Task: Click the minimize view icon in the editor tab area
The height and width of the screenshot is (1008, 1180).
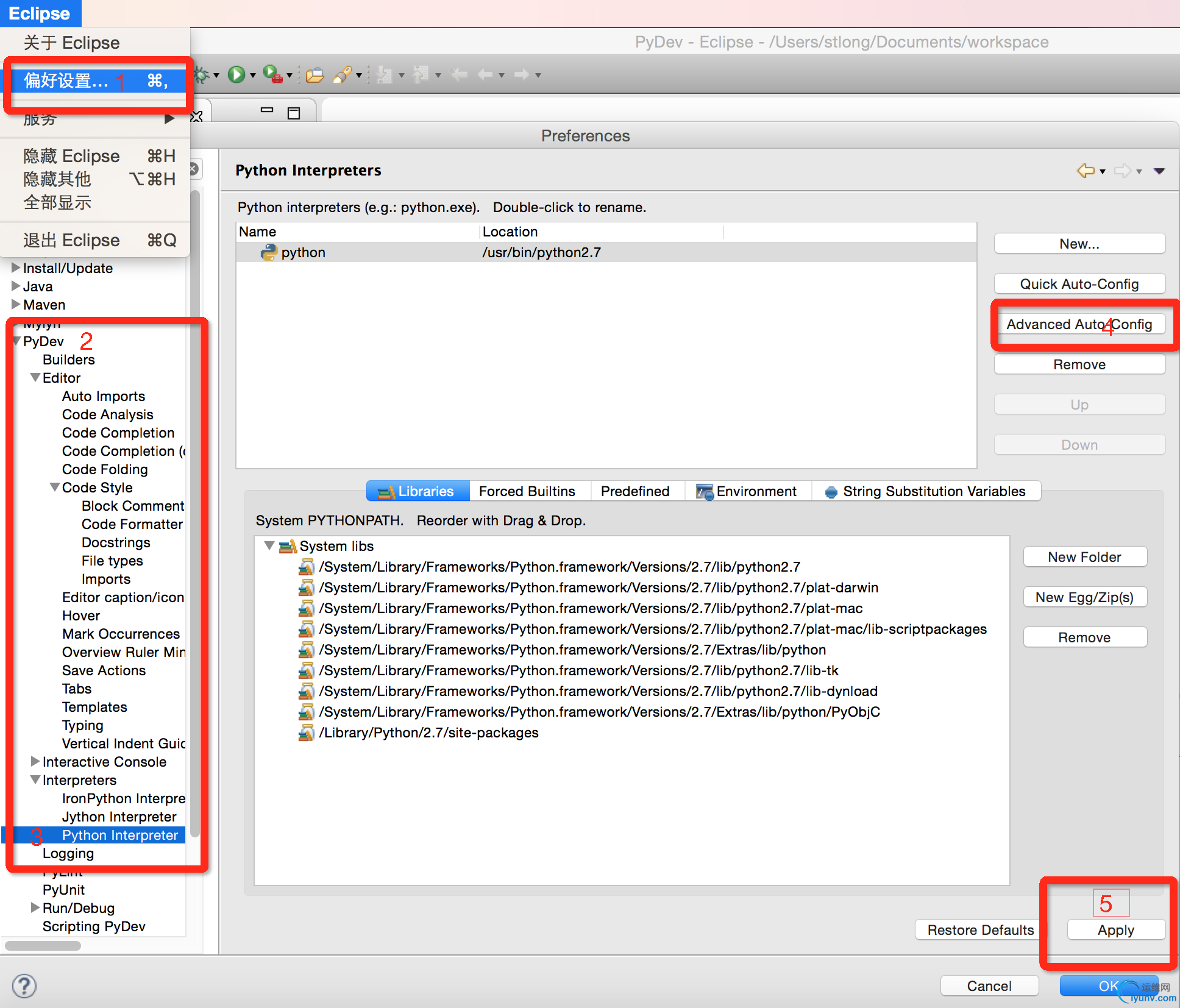Action: tap(267, 110)
